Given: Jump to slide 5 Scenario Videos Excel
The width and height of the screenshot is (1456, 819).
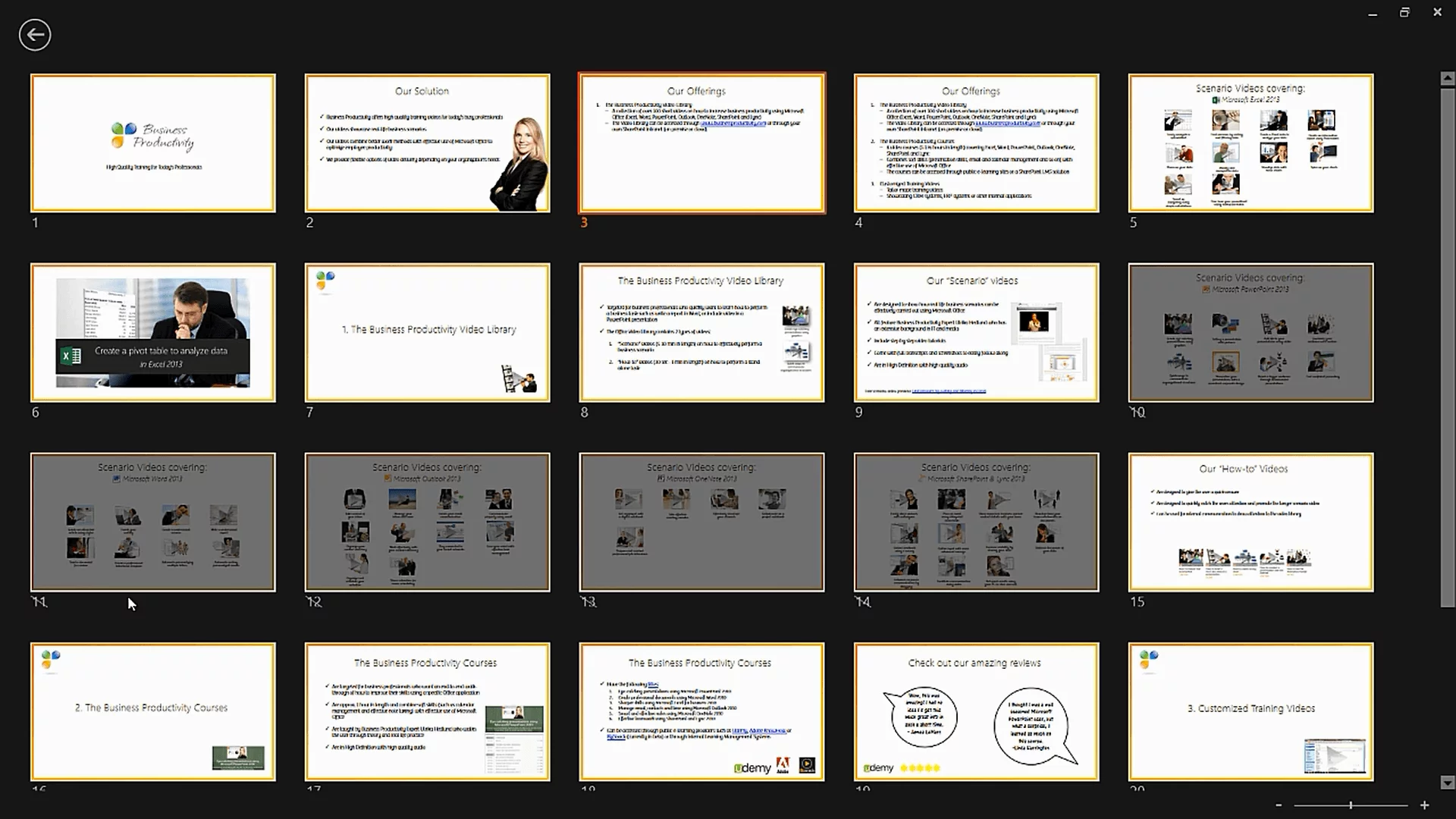Looking at the screenshot, I should click(x=1250, y=143).
